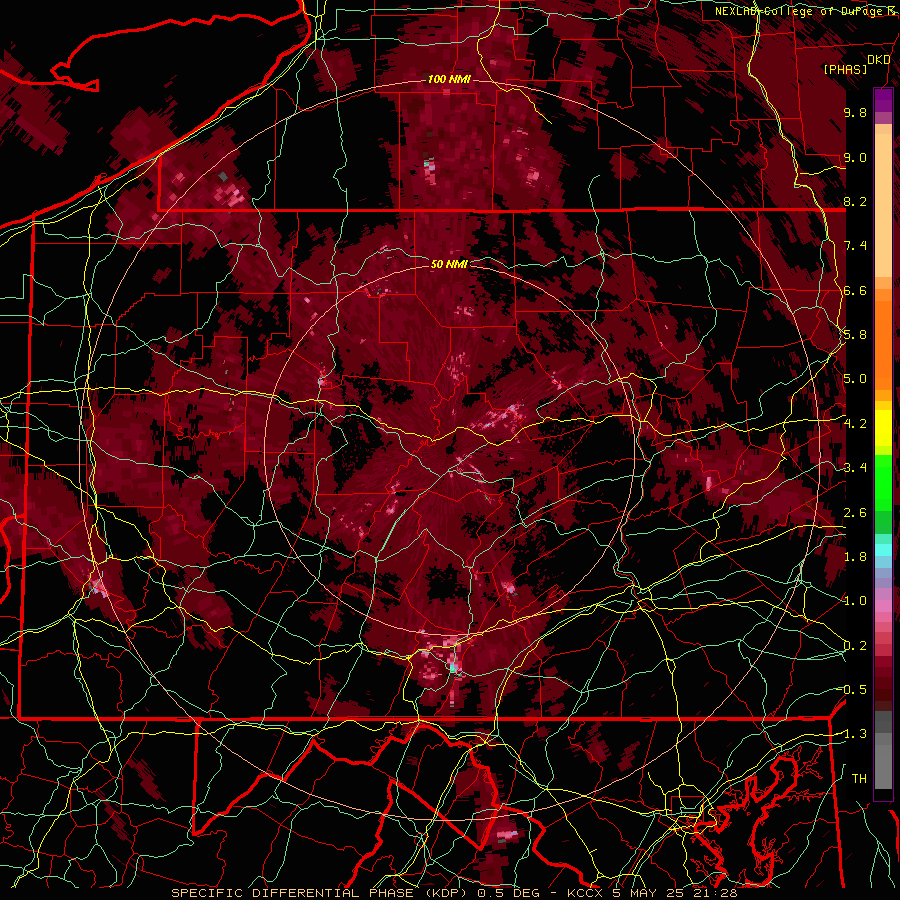Viewport: 900px width, 900px height.
Task: Click the [PHAS] legend unit label
Action: [845, 69]
